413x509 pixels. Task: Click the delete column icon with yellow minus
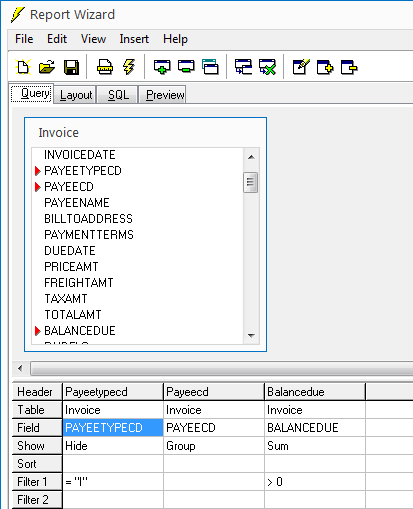[x=349, y=67]
